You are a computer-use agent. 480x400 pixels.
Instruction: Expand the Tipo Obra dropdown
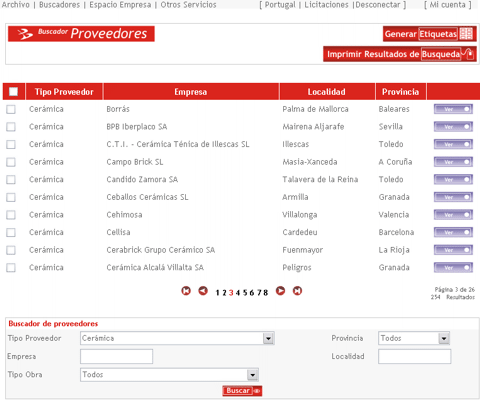point(253,375)
